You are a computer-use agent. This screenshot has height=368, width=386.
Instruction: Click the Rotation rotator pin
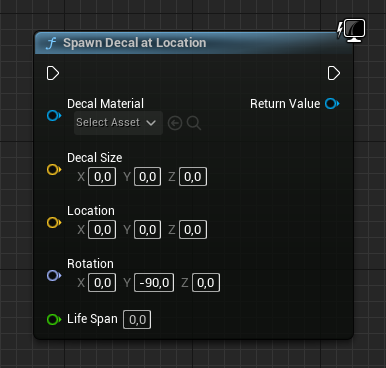click(x=54, y=276)
